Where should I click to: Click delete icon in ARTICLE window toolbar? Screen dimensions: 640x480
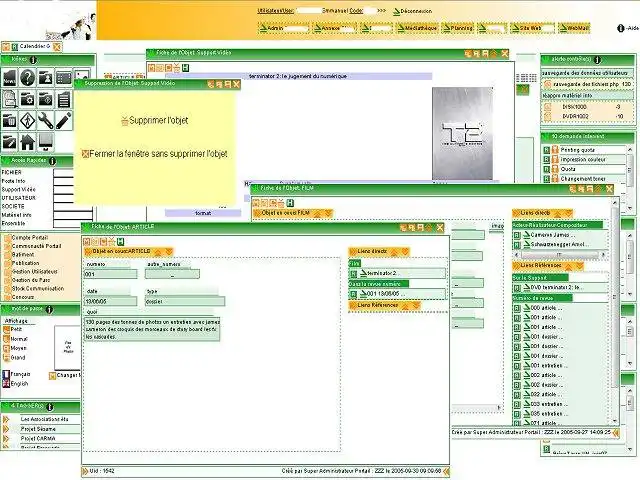tap(111, 242)
